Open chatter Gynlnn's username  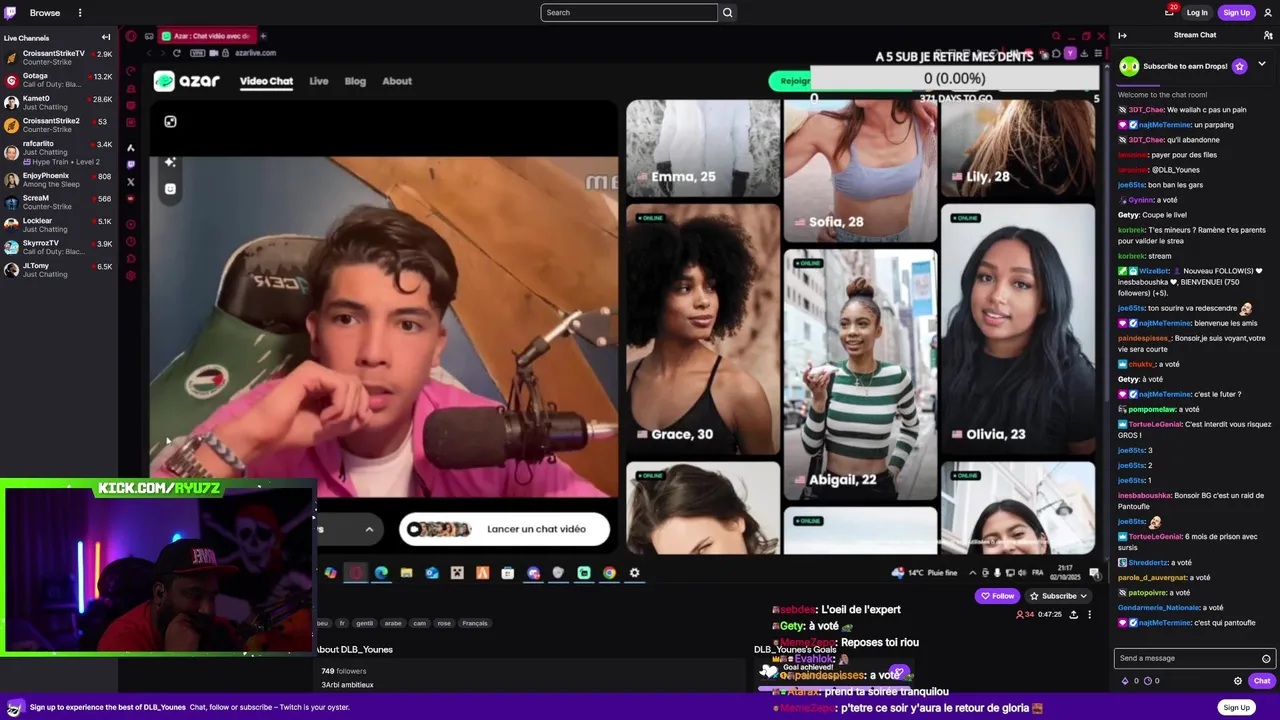coord(1141,200)
